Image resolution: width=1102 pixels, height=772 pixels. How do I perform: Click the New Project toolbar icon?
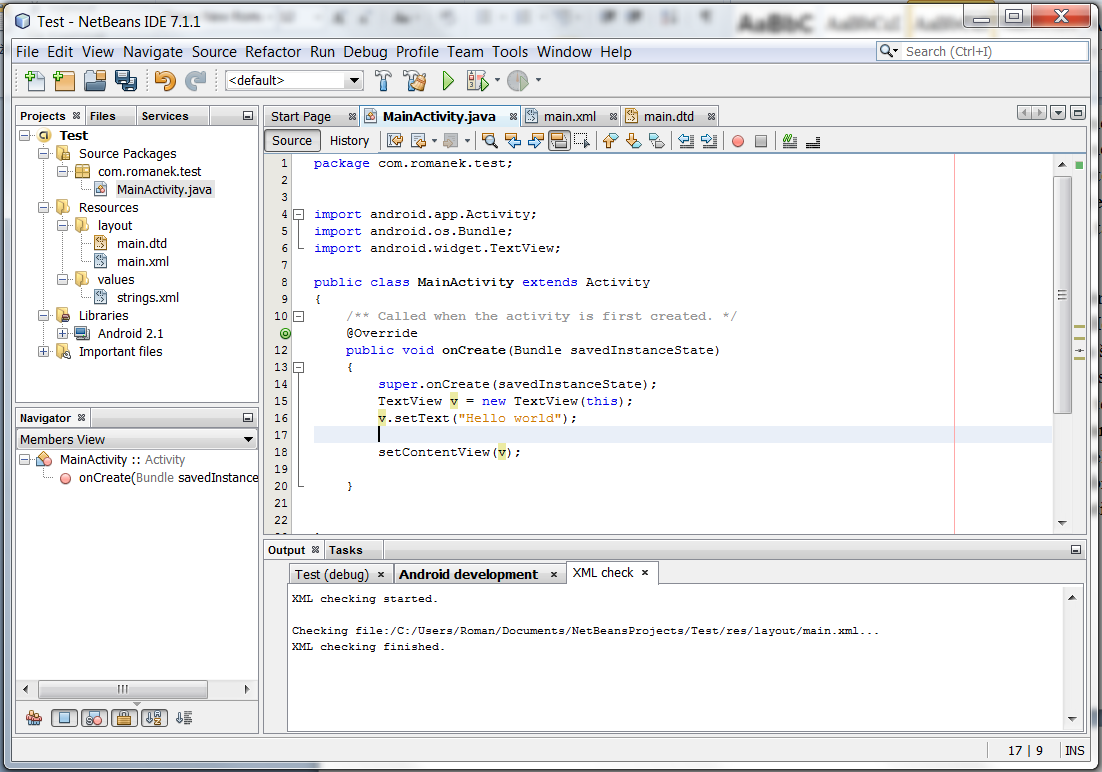click(x=64, y=81)
